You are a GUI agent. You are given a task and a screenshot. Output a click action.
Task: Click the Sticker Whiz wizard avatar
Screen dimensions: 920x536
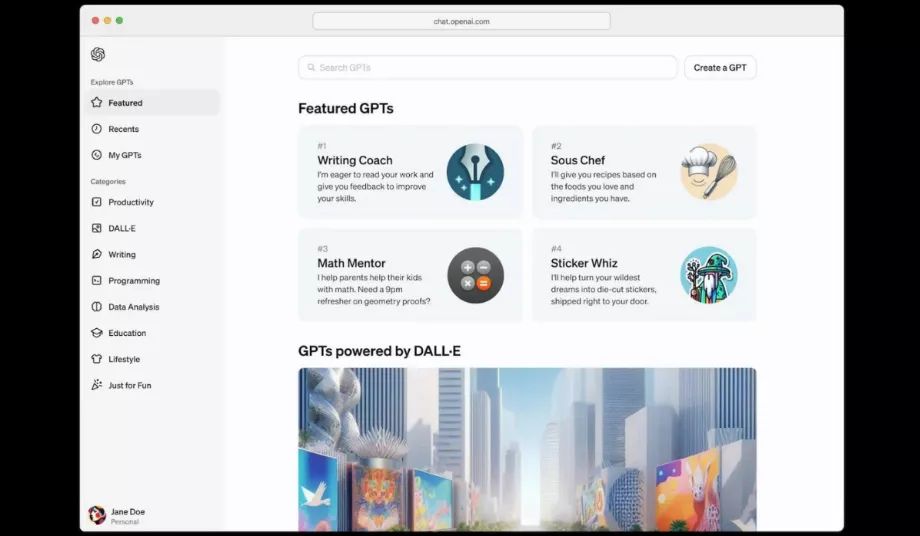pyautogui.click(x=709, y=275)
